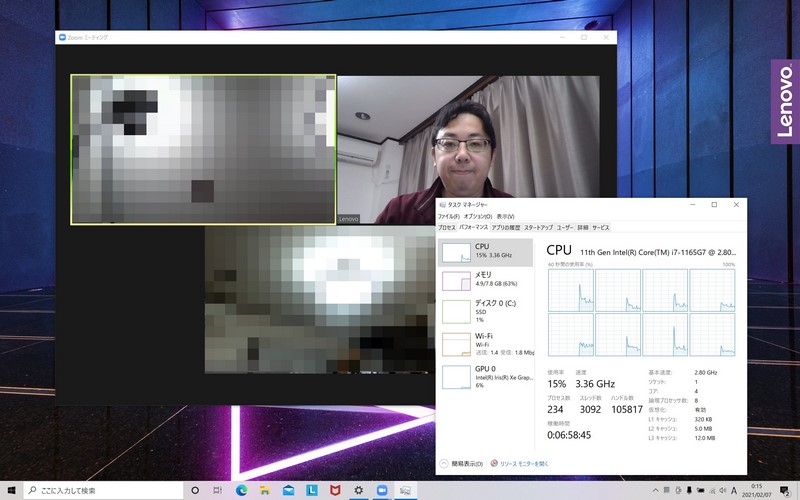Select GPU 0 in the sidebar
The width and height of the screenshot is (800, 500).
pos(485,377)
